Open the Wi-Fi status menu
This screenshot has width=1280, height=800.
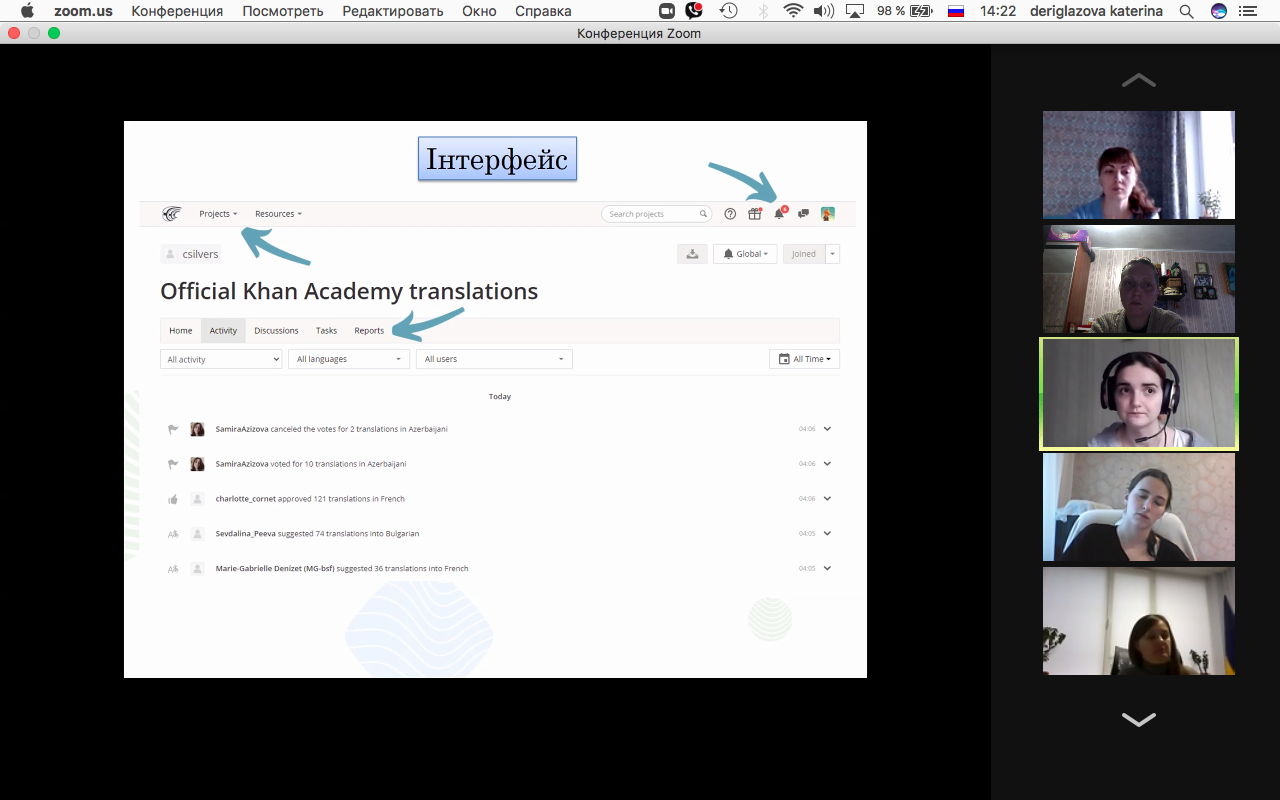[x=793, y=11]
